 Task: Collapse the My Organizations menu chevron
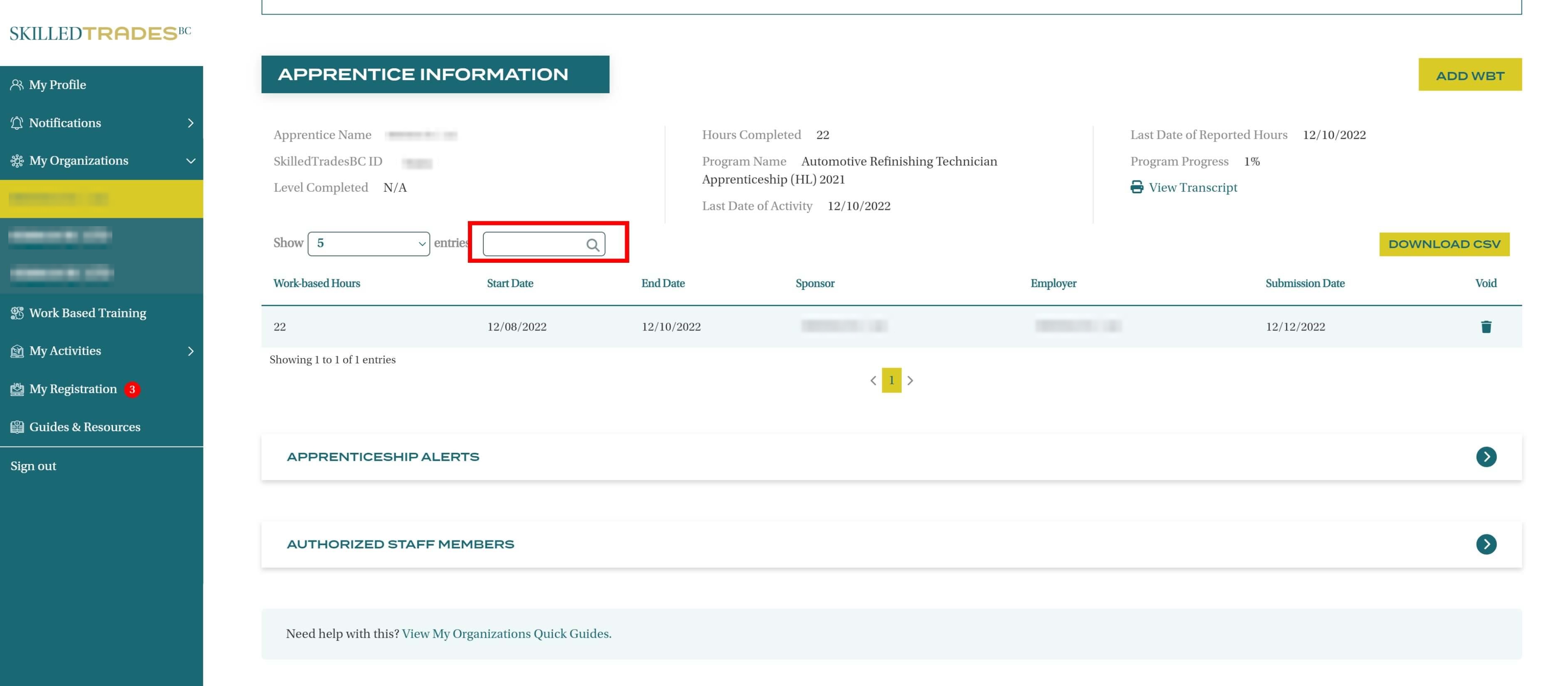tap(190, 161)
